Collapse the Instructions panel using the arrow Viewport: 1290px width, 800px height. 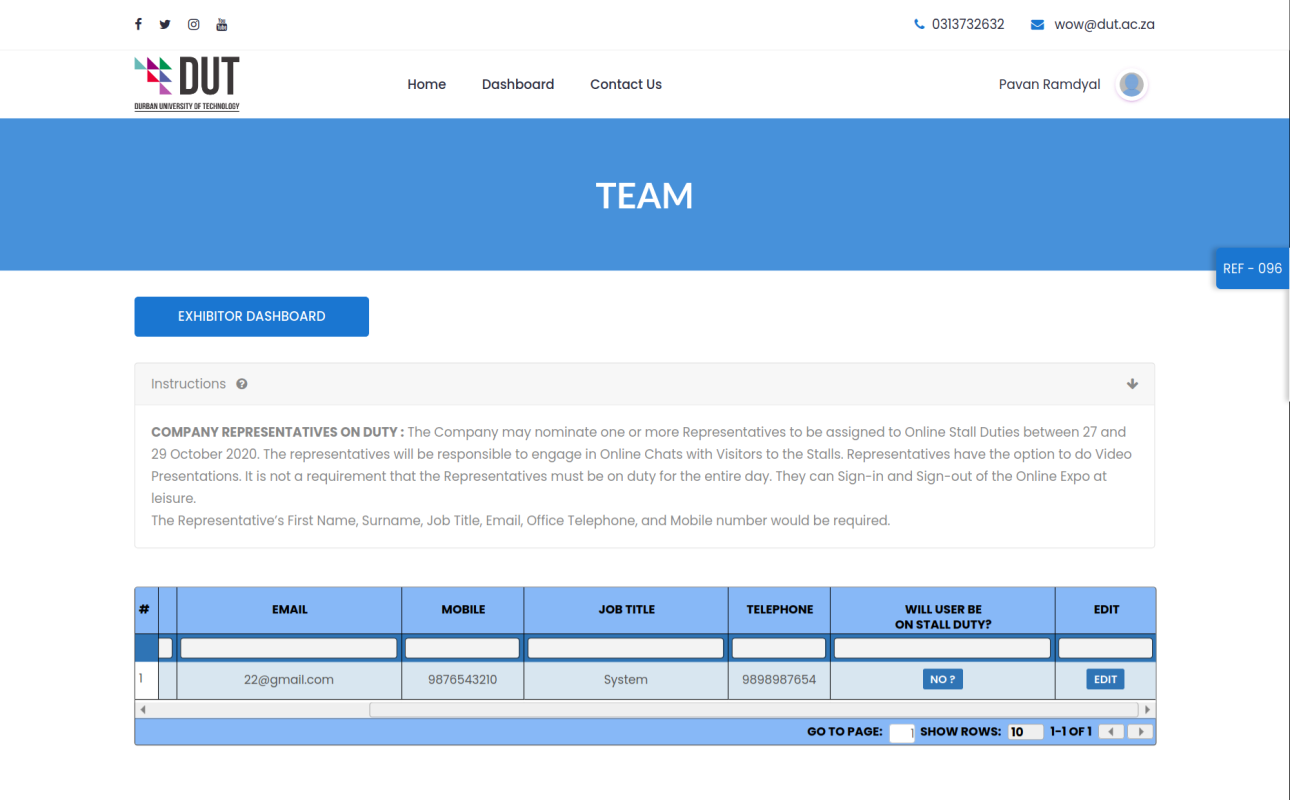tap(1132, 384)
